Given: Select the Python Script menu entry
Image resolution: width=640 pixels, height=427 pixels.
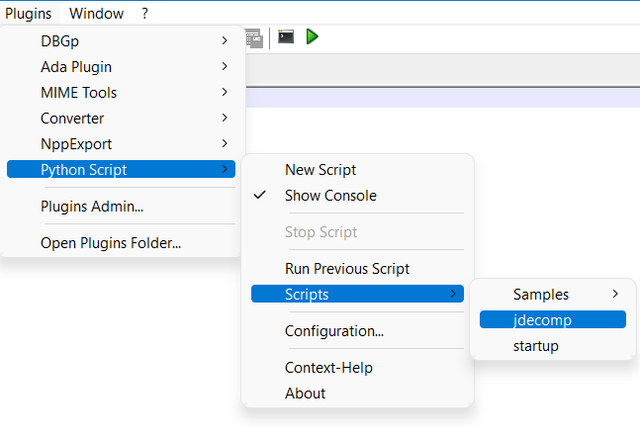Looking at the screenshot, I should 121,169.
